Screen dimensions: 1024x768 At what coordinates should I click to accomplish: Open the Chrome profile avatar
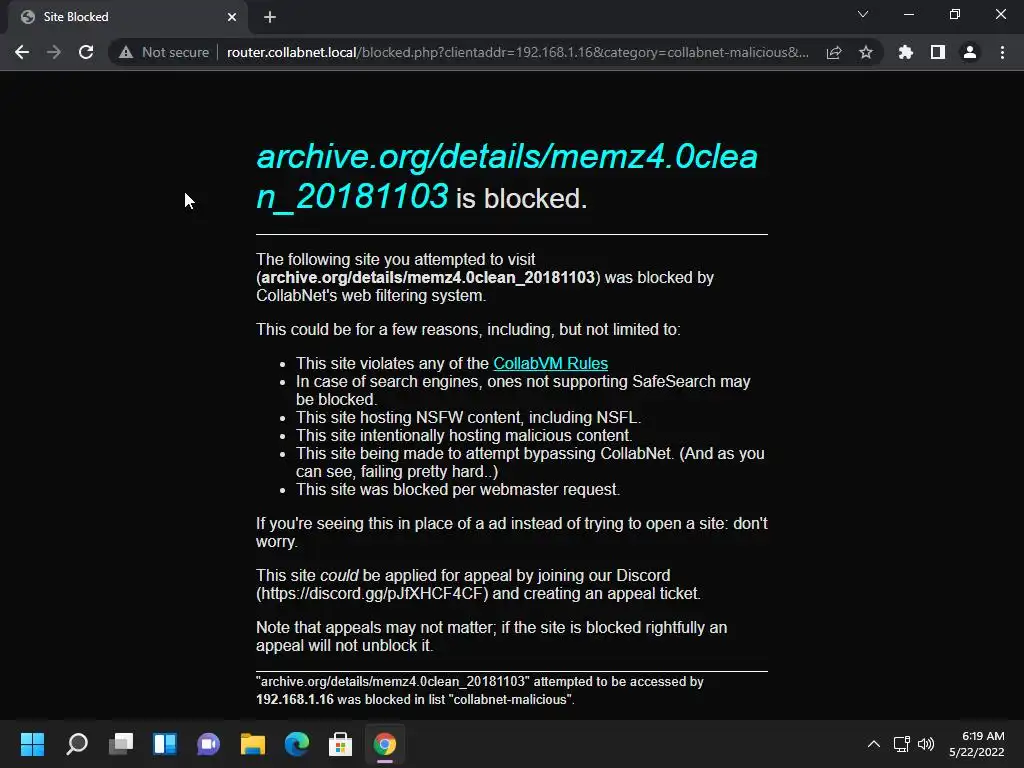970,52
